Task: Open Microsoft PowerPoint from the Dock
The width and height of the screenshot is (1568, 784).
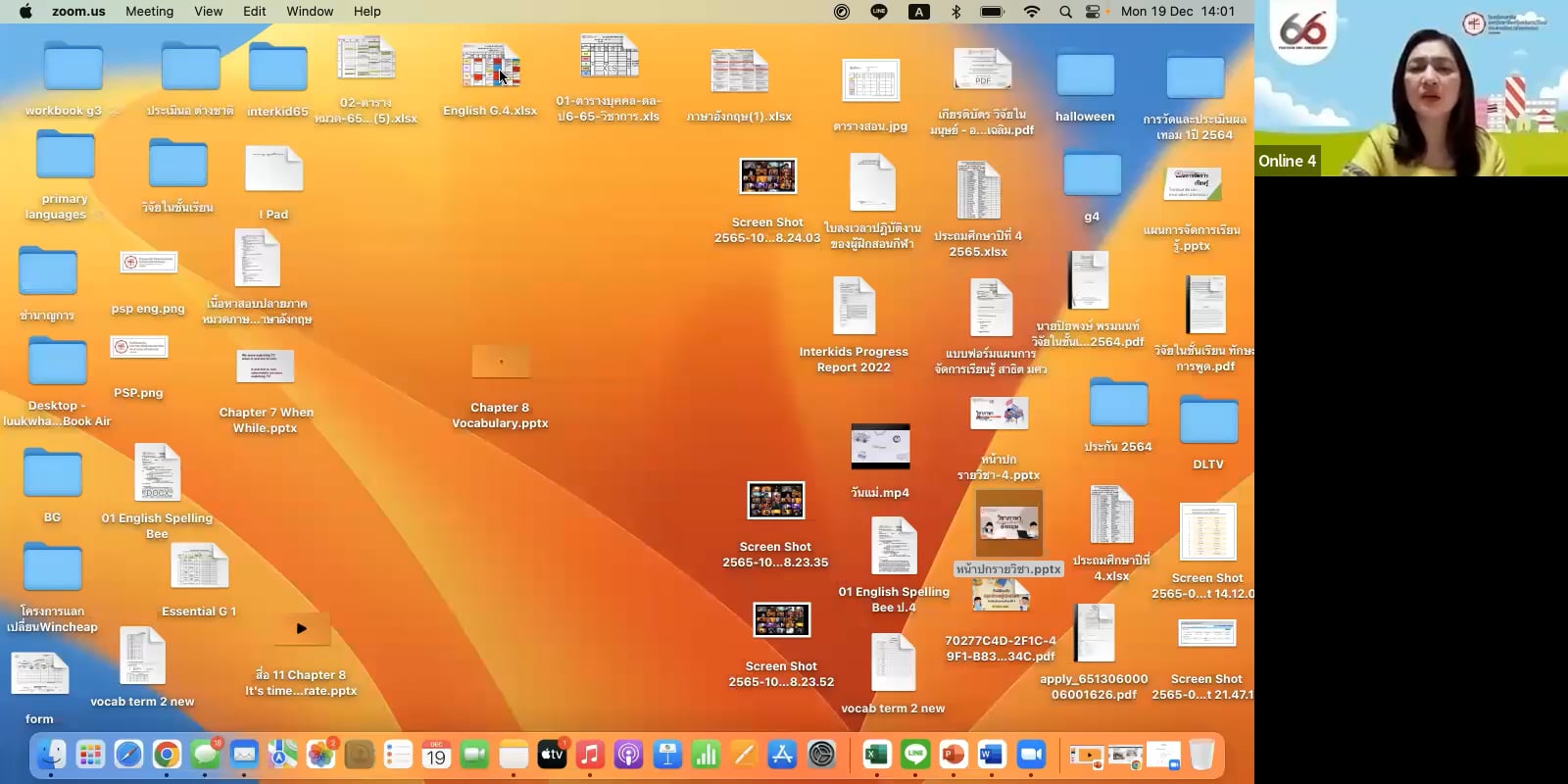Action: (x=953, y=755)
